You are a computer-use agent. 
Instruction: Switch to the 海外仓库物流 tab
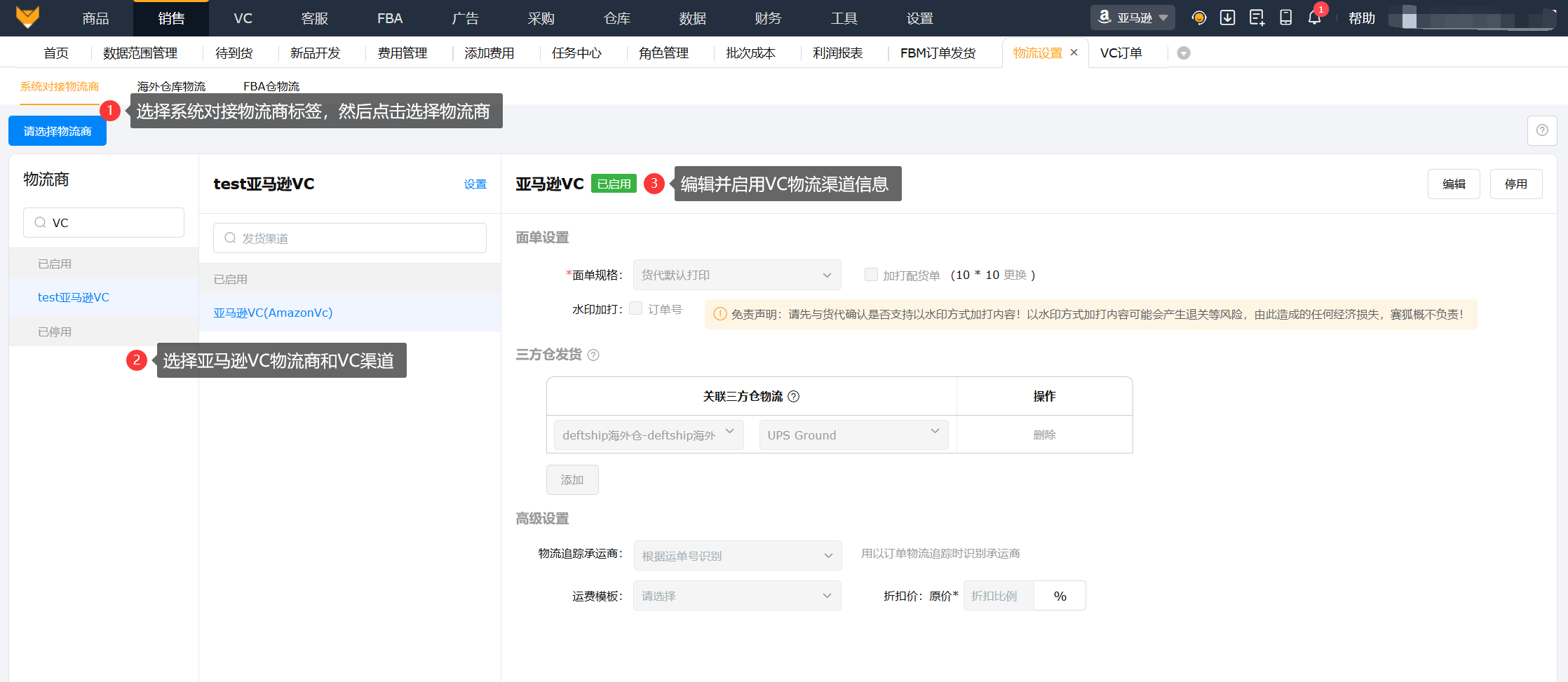(x=171, y=86)
